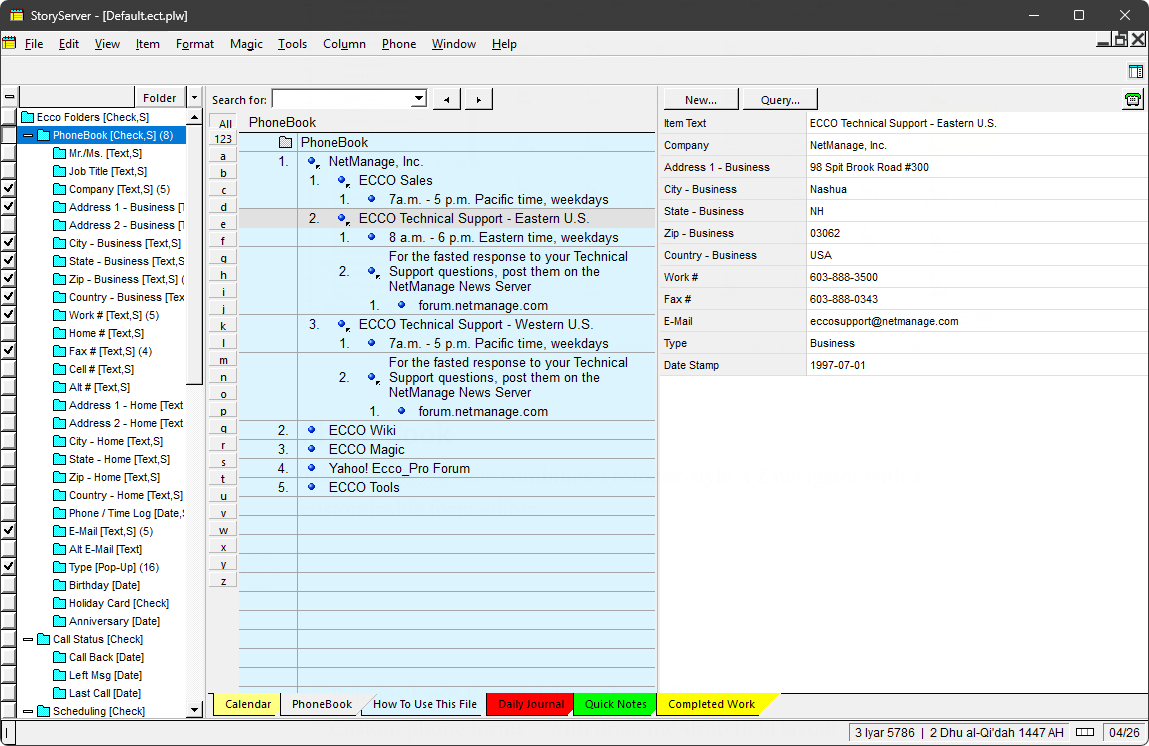The width and height of the screenshot is (1149, 746).
Task: Click the bullet beside ECCO Tools
Action: pos(311,487)
